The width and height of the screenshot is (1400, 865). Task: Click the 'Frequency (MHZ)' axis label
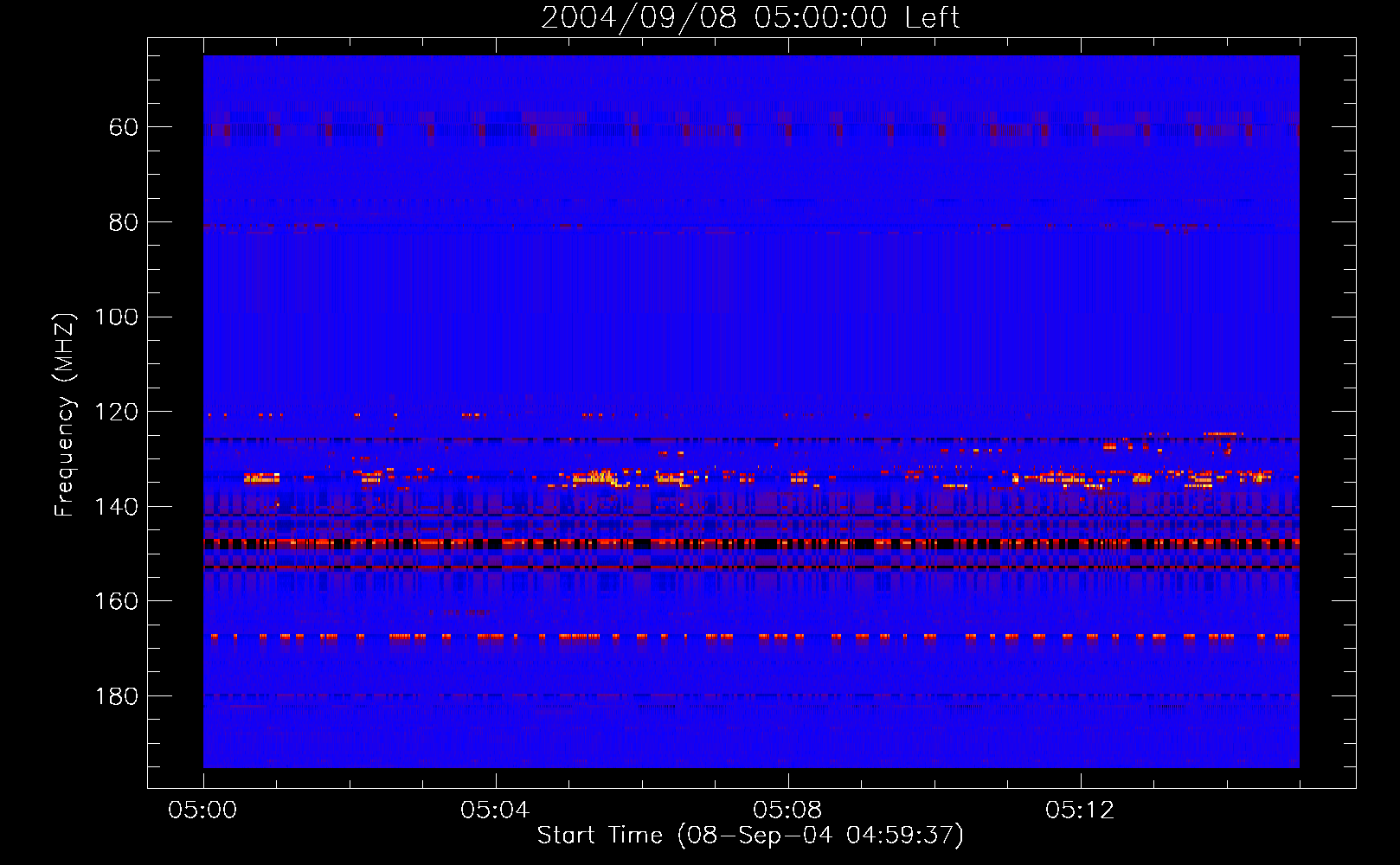(x=65, y=415)
